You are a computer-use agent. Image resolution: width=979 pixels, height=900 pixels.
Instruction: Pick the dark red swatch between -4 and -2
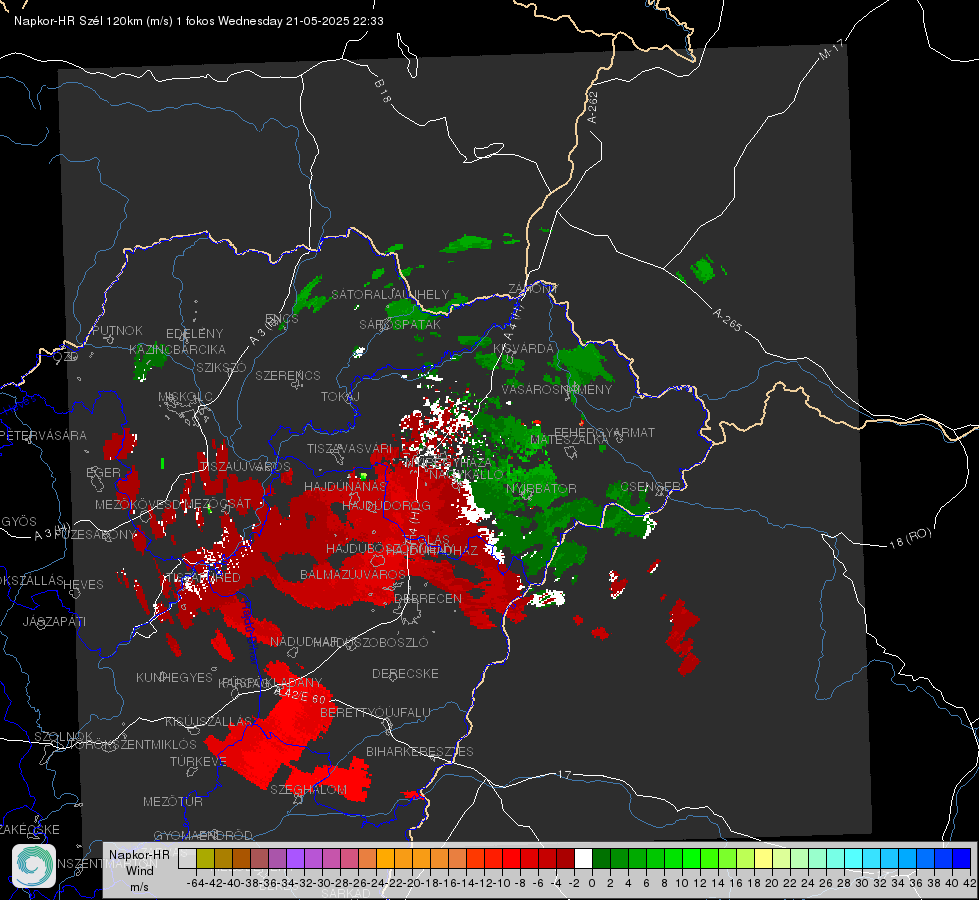pyautogui.click(x=566, y=858)
